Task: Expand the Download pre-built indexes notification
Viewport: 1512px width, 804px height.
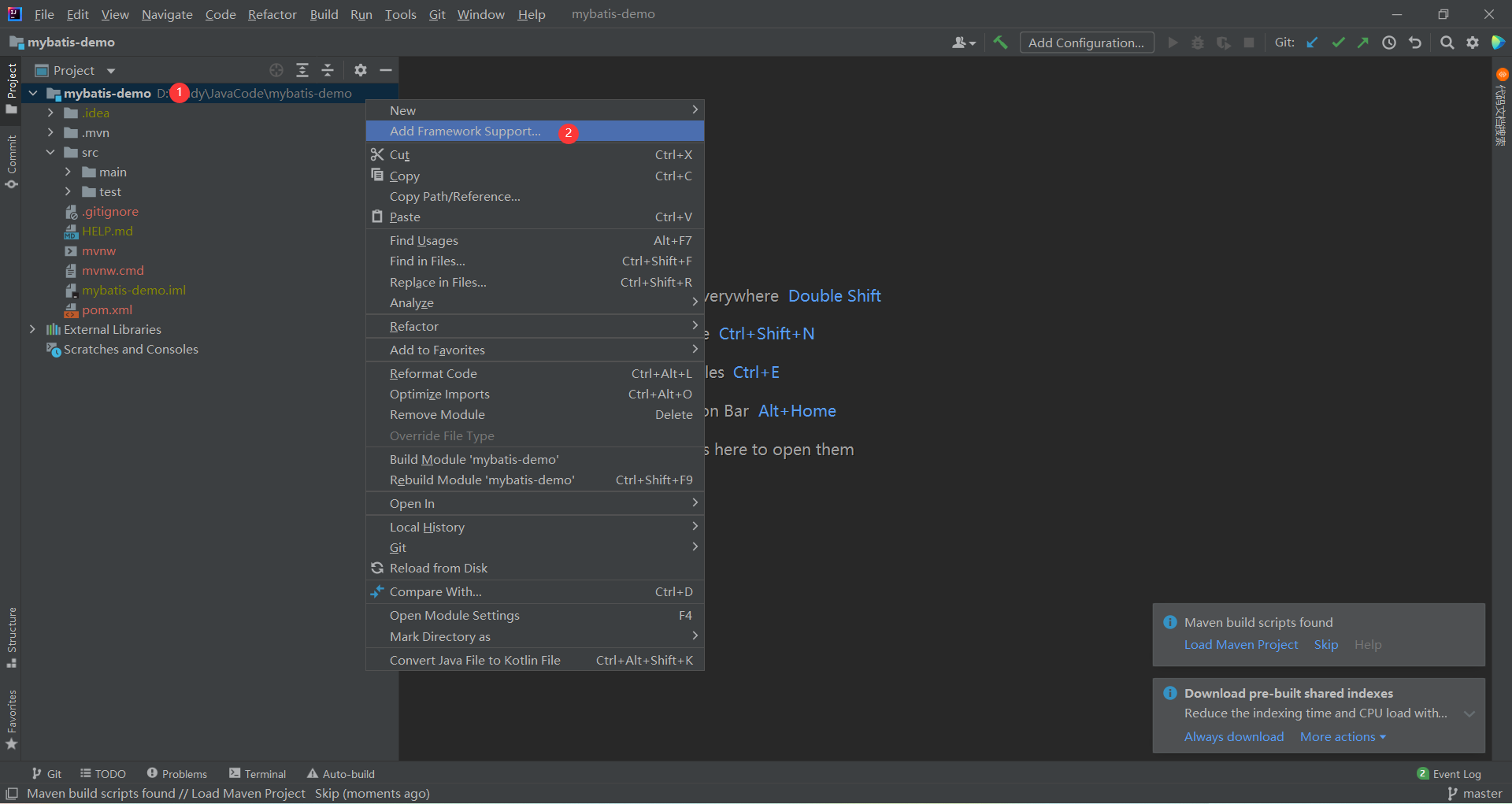Action: (x=1469, y=713)
